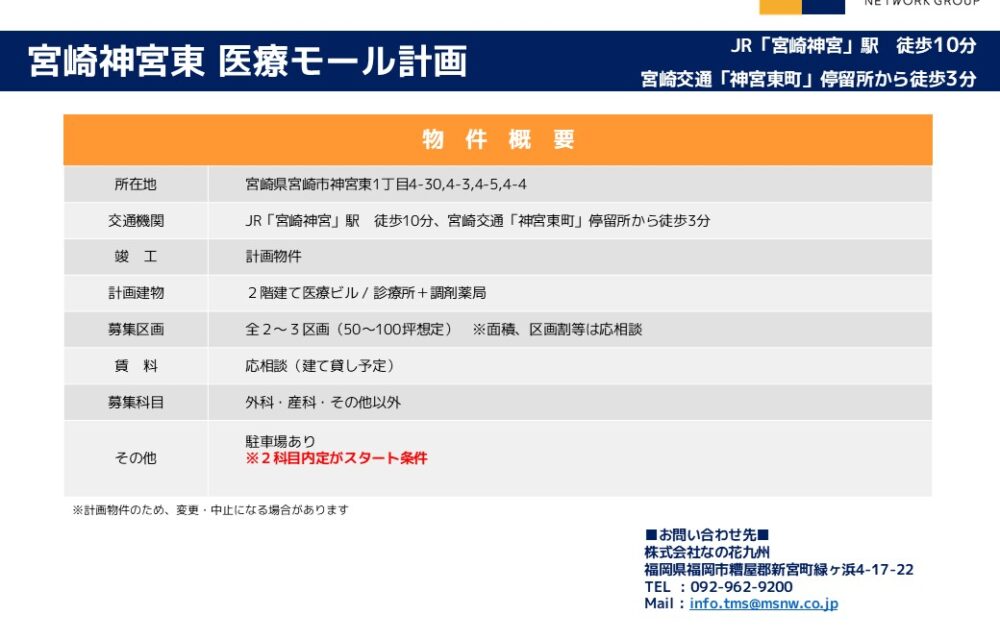The image size is (1000, 640).
Task: Click the 賃料 row label
Action: click(x=135, y=366)
